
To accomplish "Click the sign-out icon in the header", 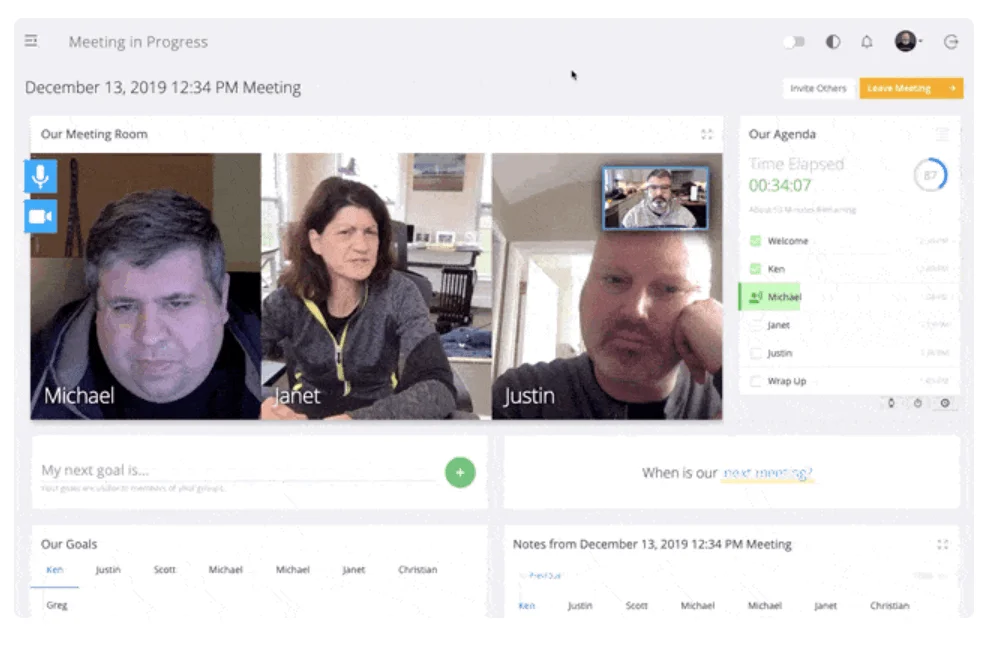I will point(950,42).
